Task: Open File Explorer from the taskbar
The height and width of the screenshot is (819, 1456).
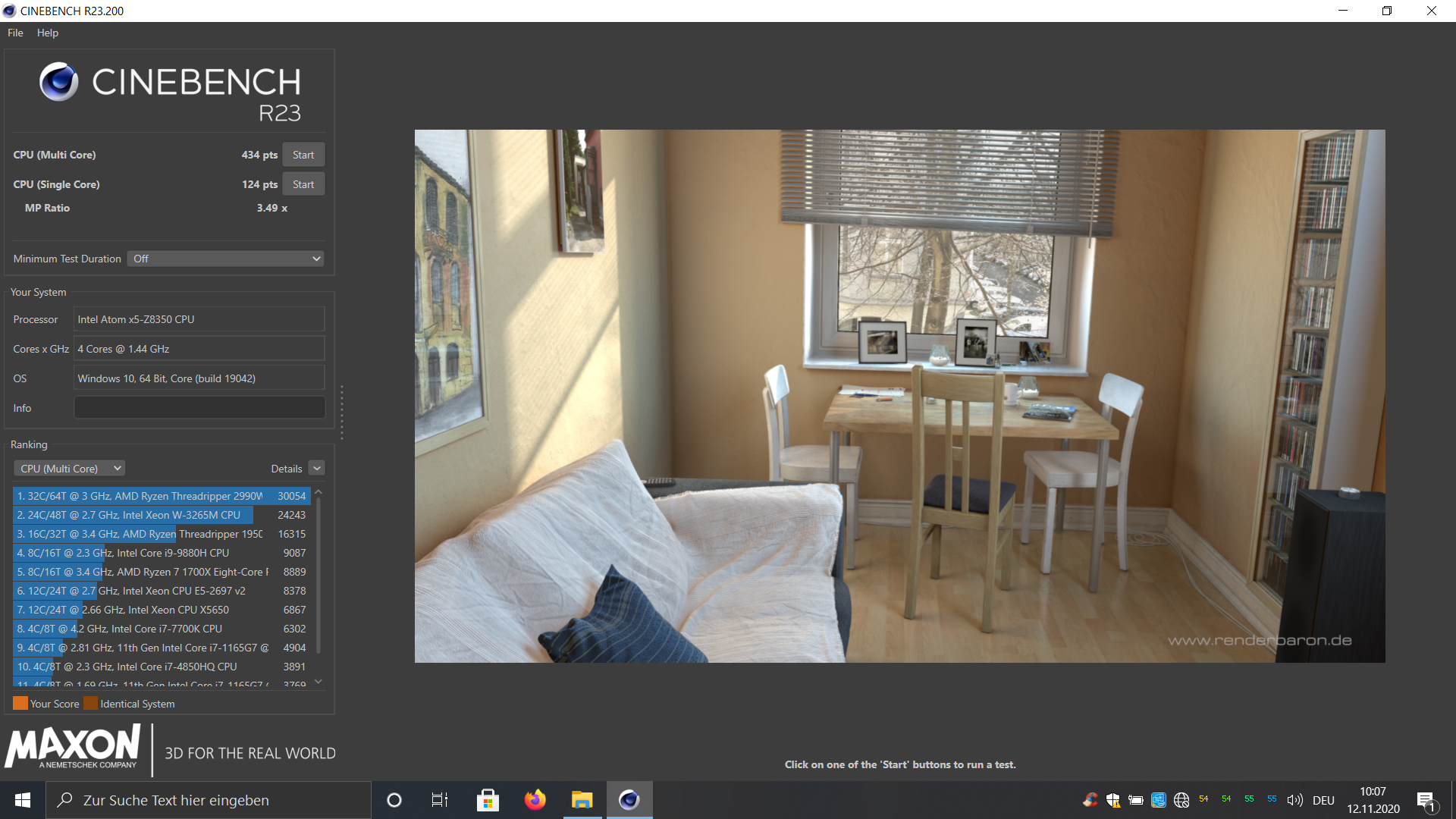Action: pyautogui.click(x=582, y=799)
